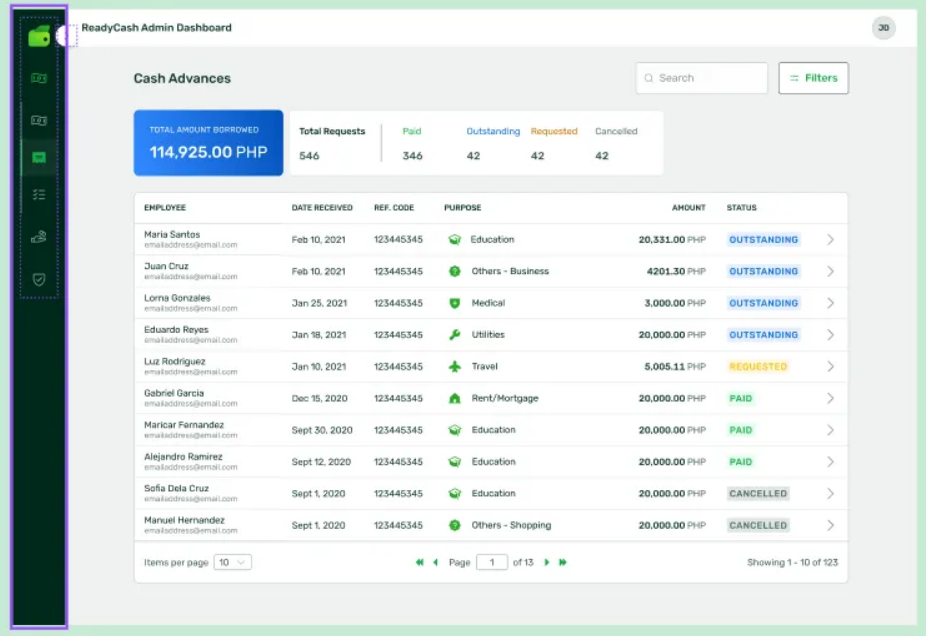Open Sofia Dela Cruz row chevron

point(830,494)
